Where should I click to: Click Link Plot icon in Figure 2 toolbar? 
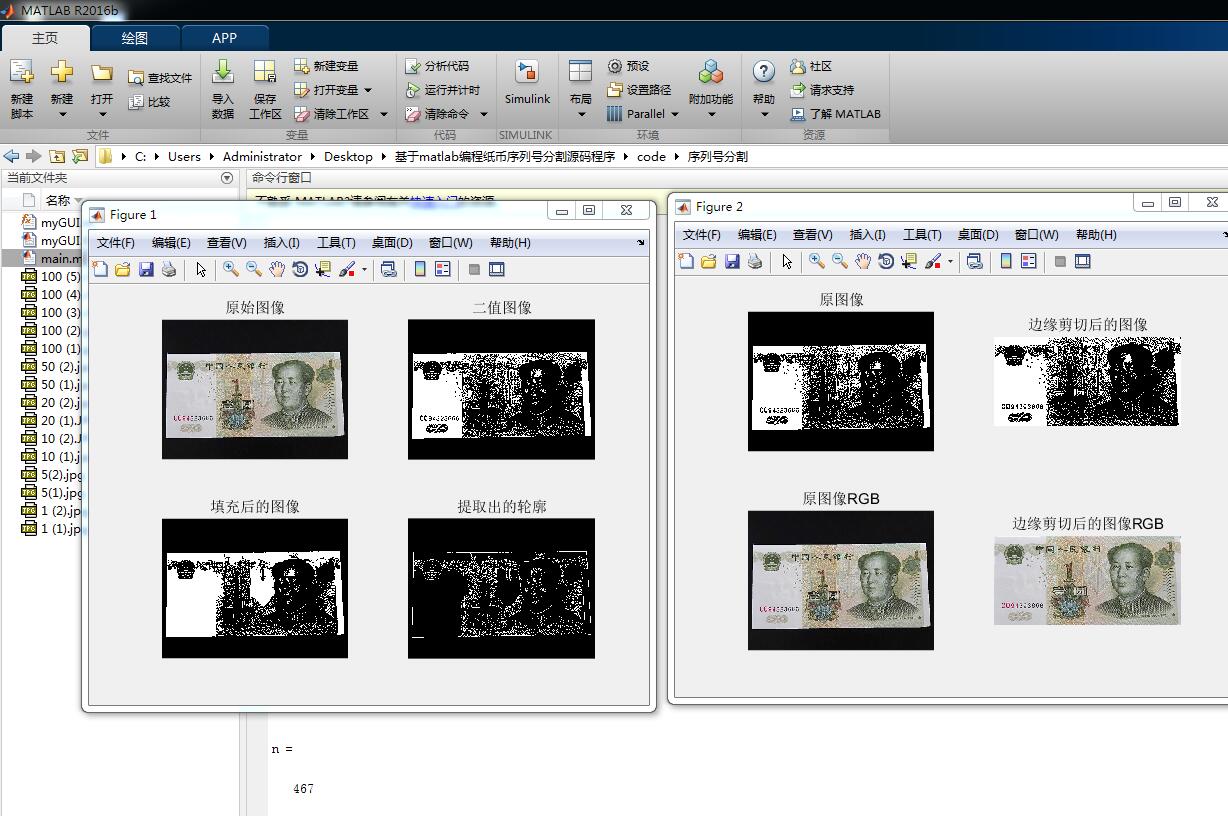975,261
